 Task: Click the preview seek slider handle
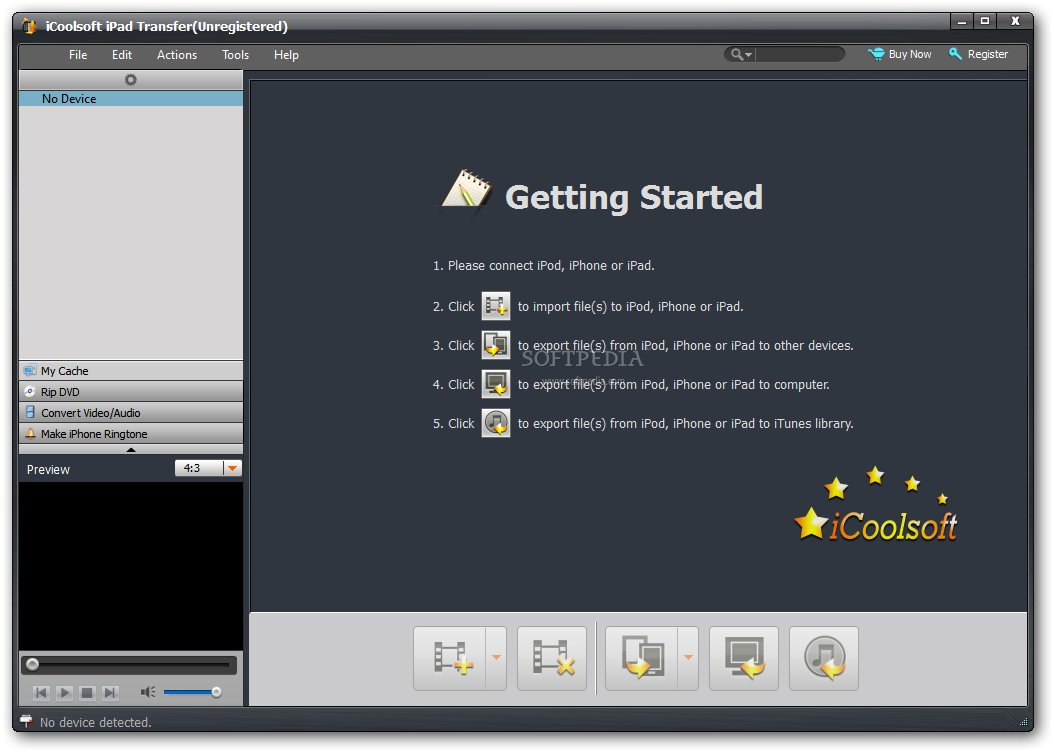(32, 665)
